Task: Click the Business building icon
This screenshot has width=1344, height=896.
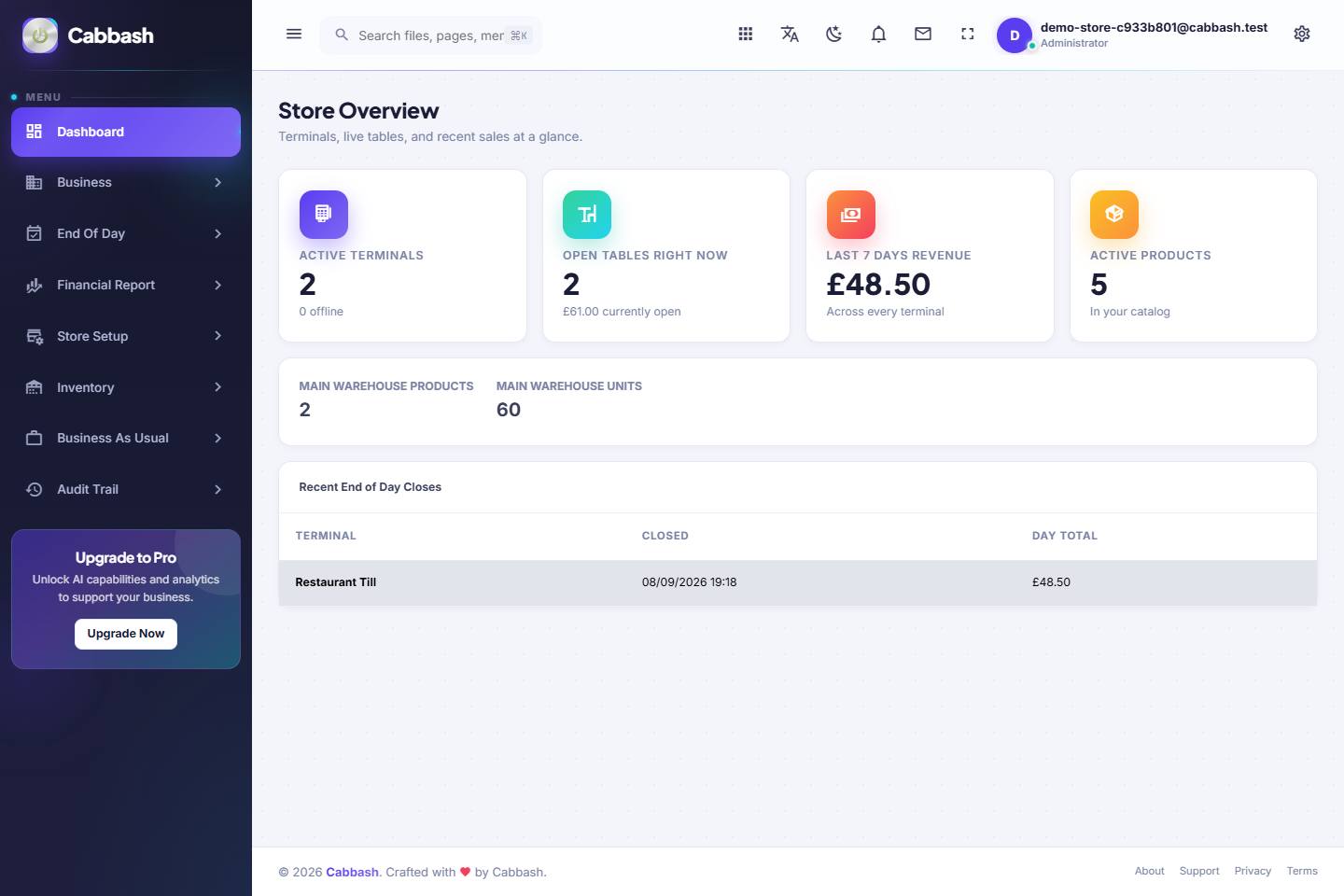Action: pos(35,182)
